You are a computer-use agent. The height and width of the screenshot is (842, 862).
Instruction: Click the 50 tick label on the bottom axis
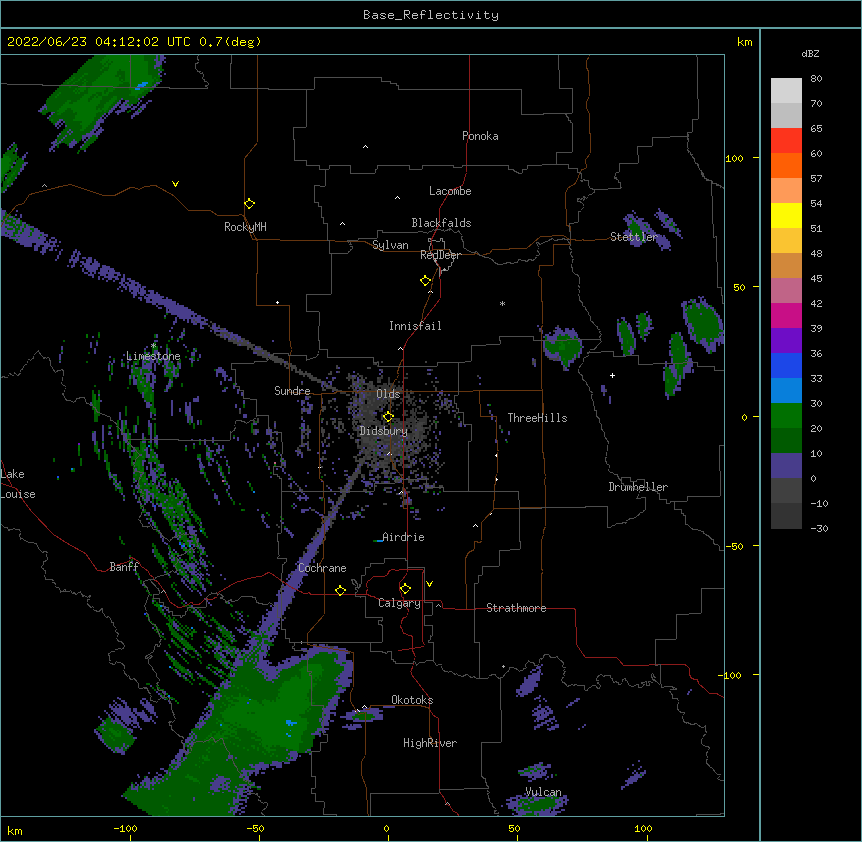[x=514, y=828]
